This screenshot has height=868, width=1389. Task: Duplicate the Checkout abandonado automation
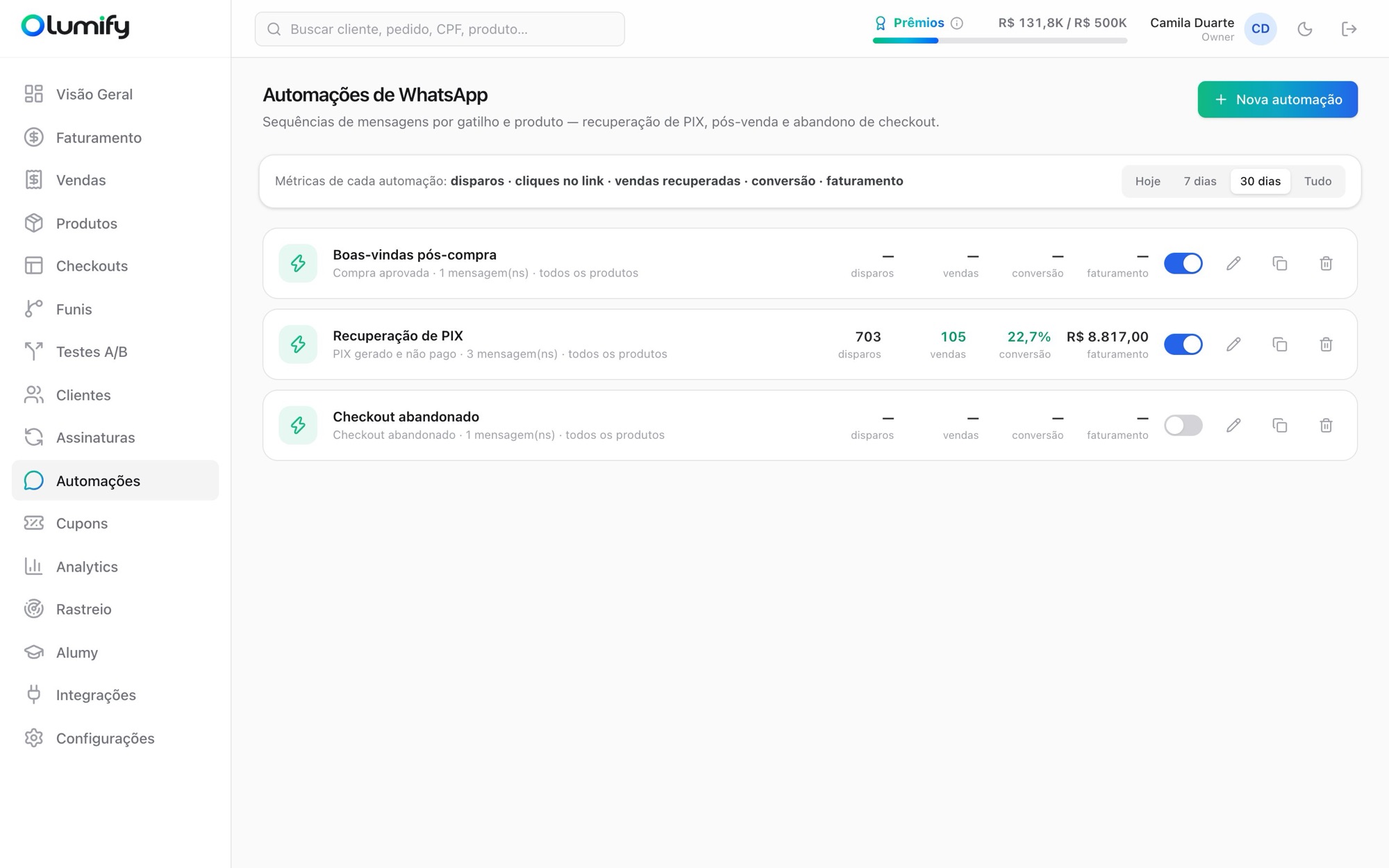pos(1280,425)
